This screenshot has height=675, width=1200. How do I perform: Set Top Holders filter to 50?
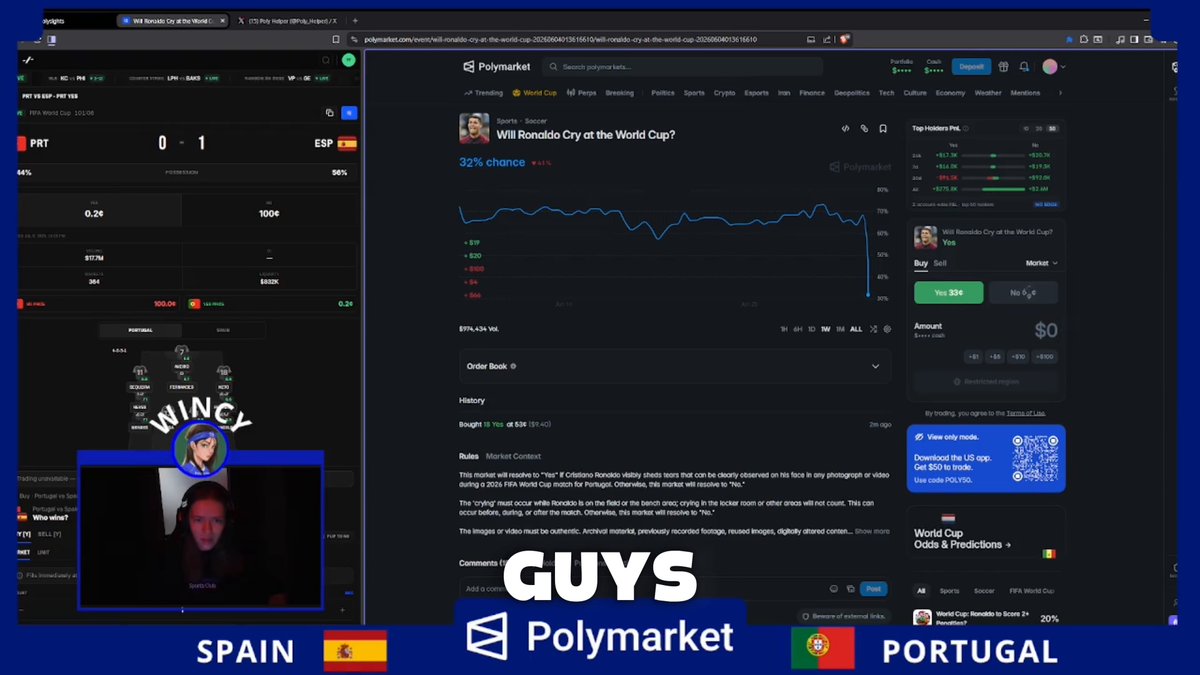(1052, 129)
